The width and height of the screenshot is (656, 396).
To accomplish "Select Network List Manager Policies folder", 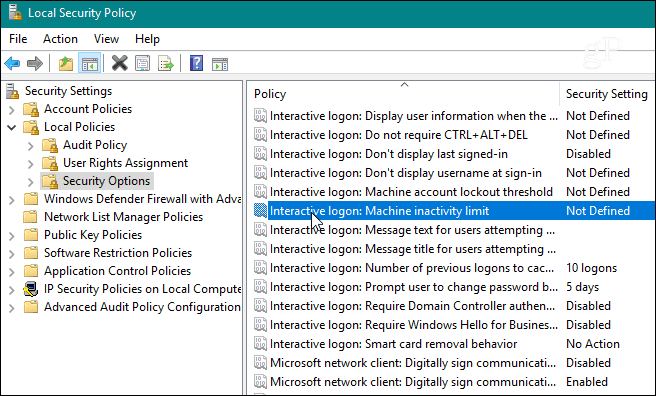I will coord(123,217).
